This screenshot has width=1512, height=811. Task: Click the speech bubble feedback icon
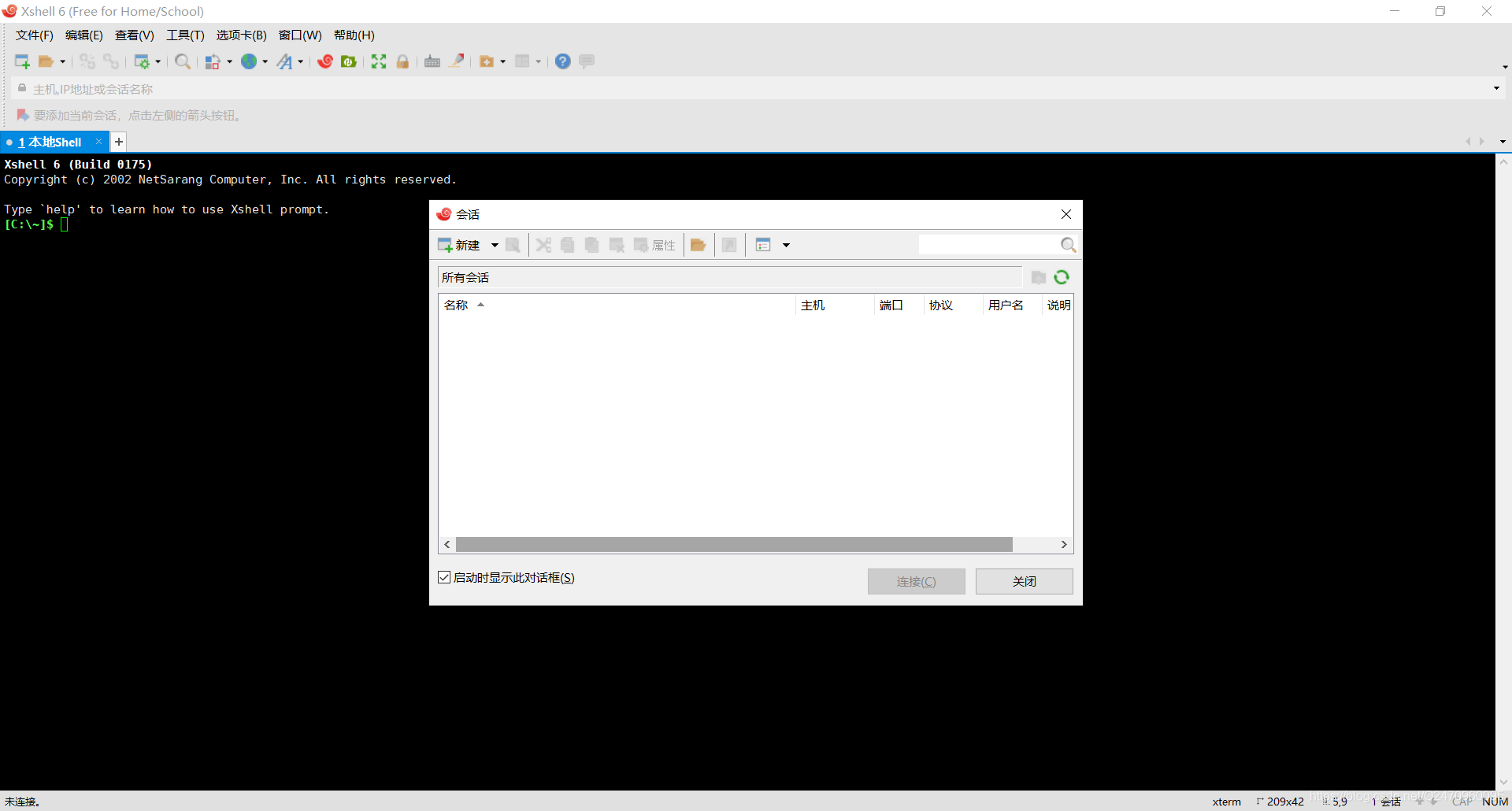[587, 61]
